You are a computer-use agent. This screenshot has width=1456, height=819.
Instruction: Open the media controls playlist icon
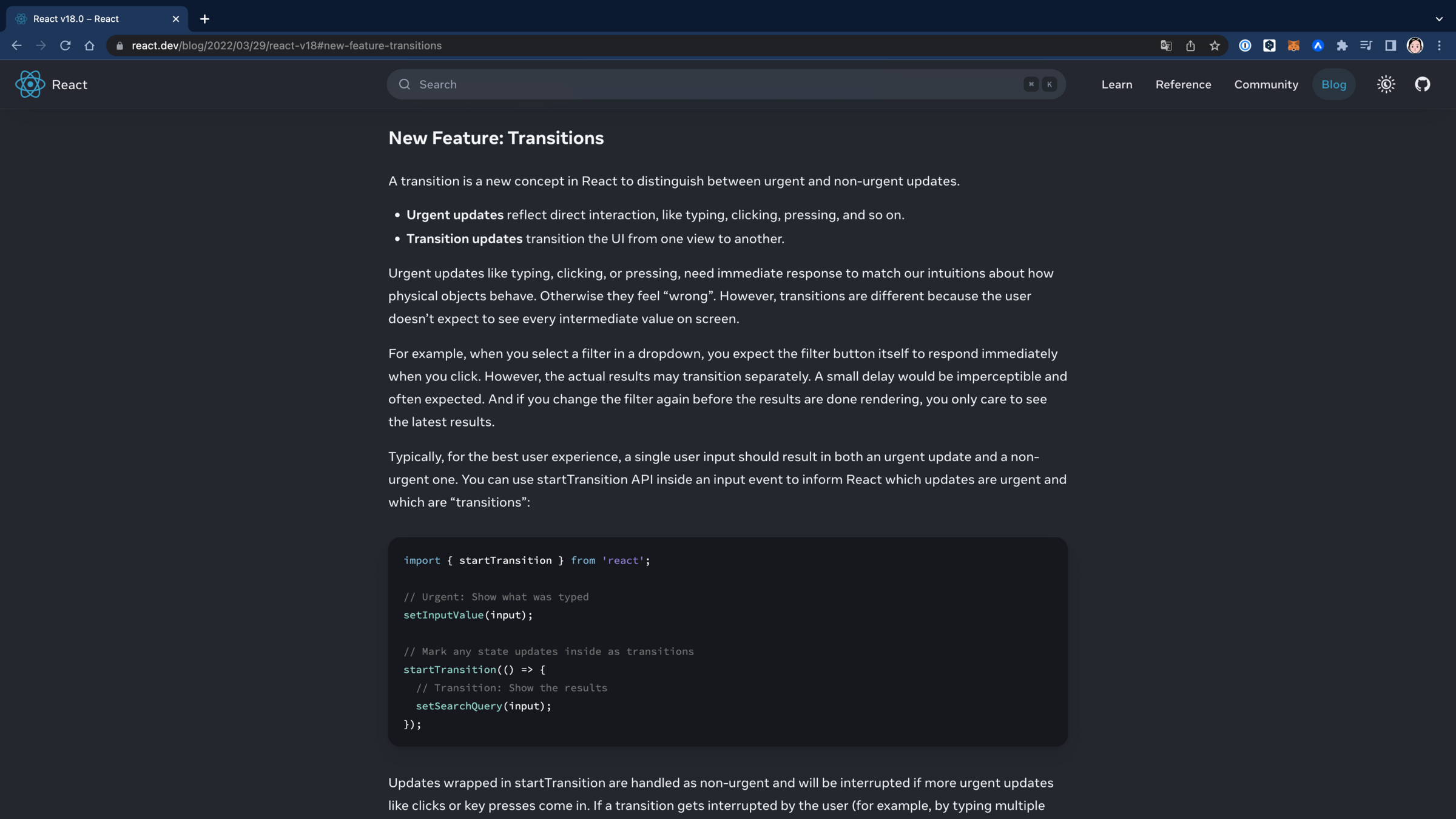tap(1366, 45)
